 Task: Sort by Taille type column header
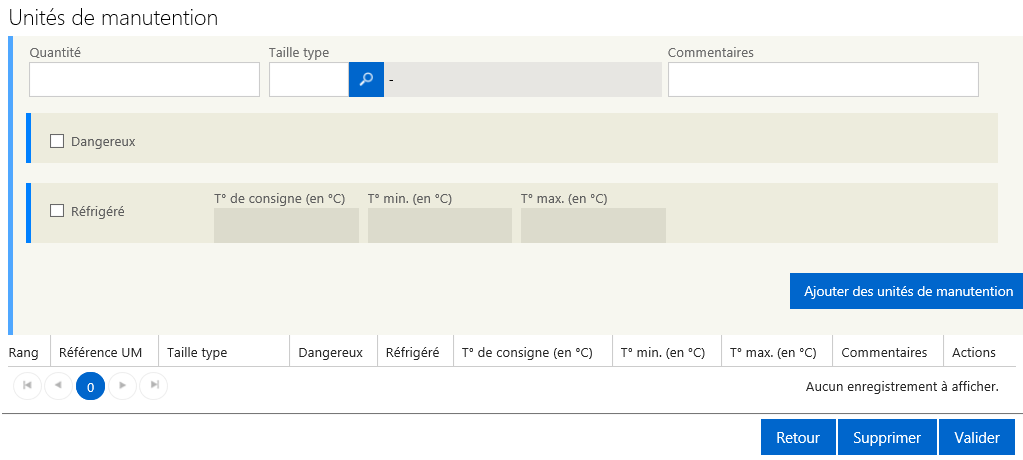[197, 353]
